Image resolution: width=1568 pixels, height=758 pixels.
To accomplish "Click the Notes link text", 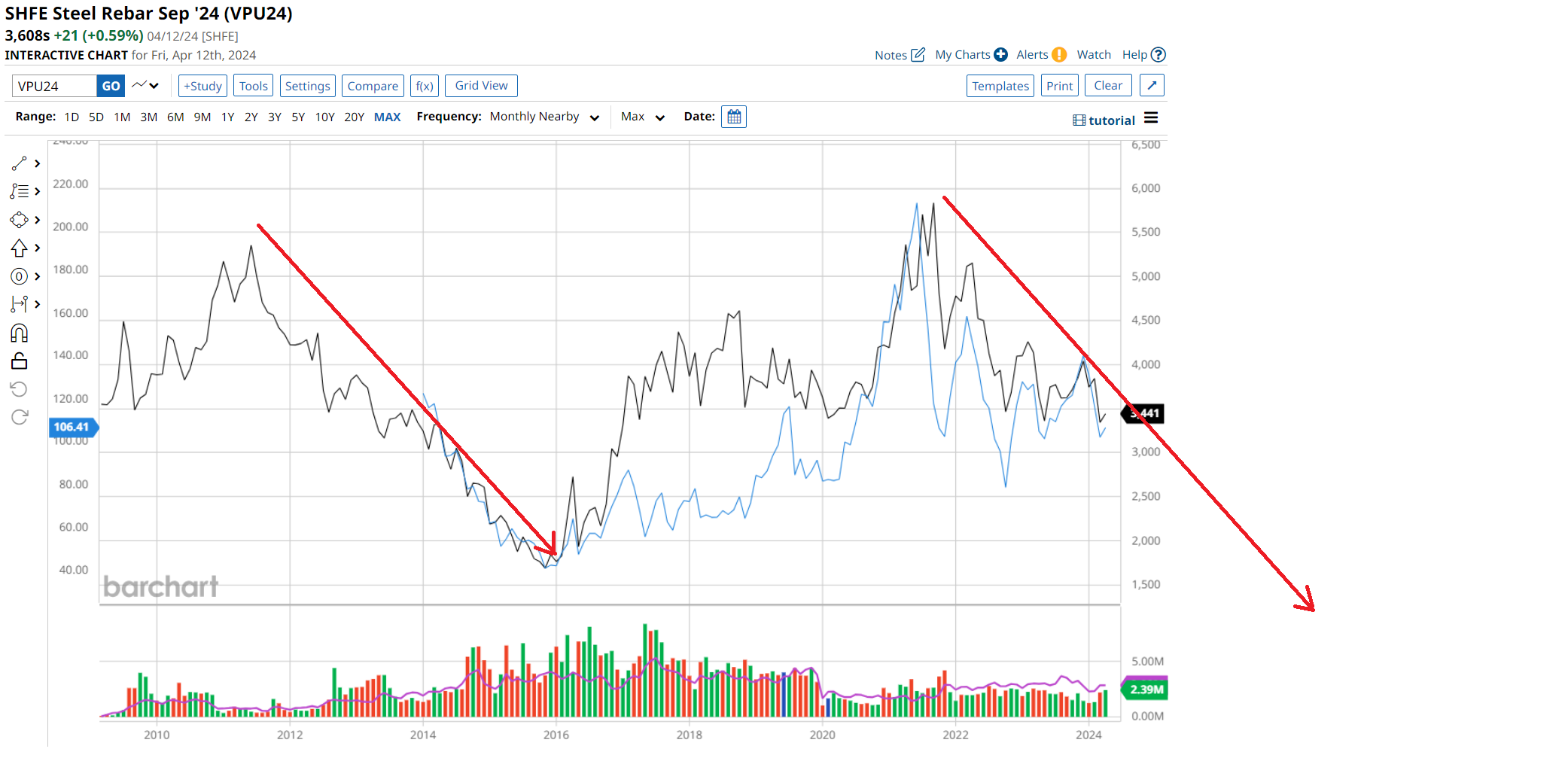I will click(x=891, y=55).
